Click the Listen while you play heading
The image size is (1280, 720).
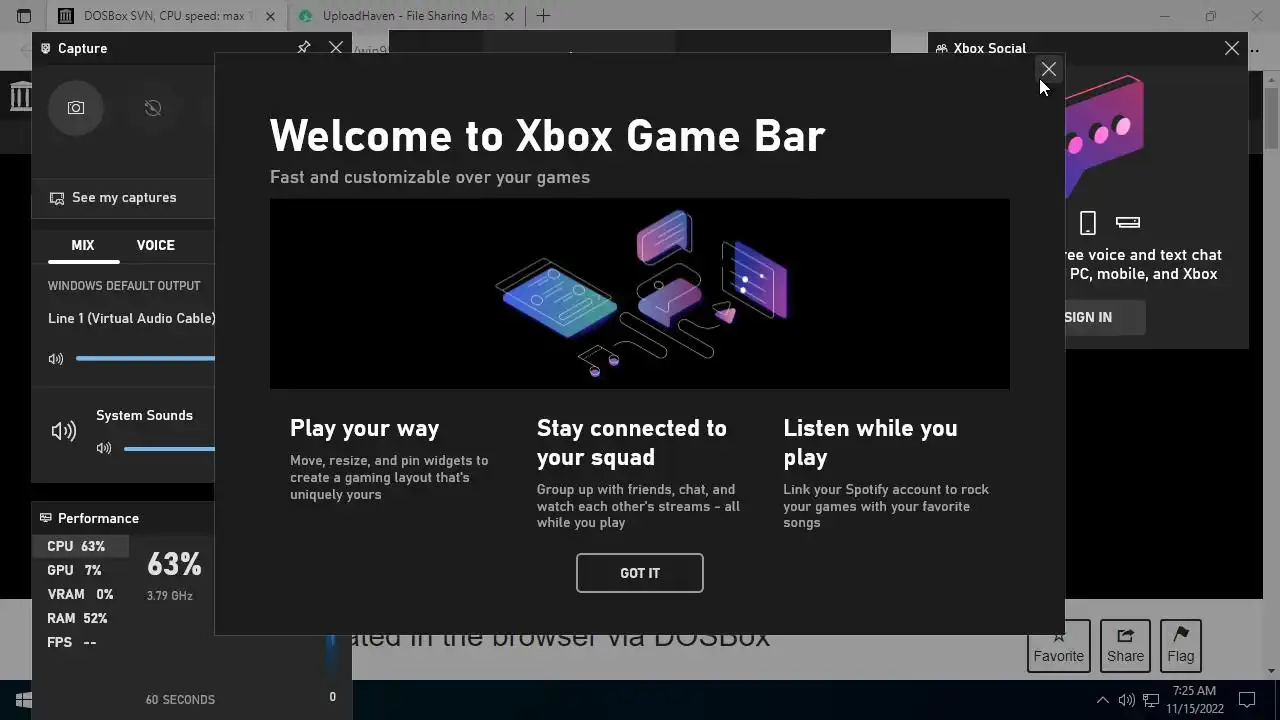click(870, 442)
